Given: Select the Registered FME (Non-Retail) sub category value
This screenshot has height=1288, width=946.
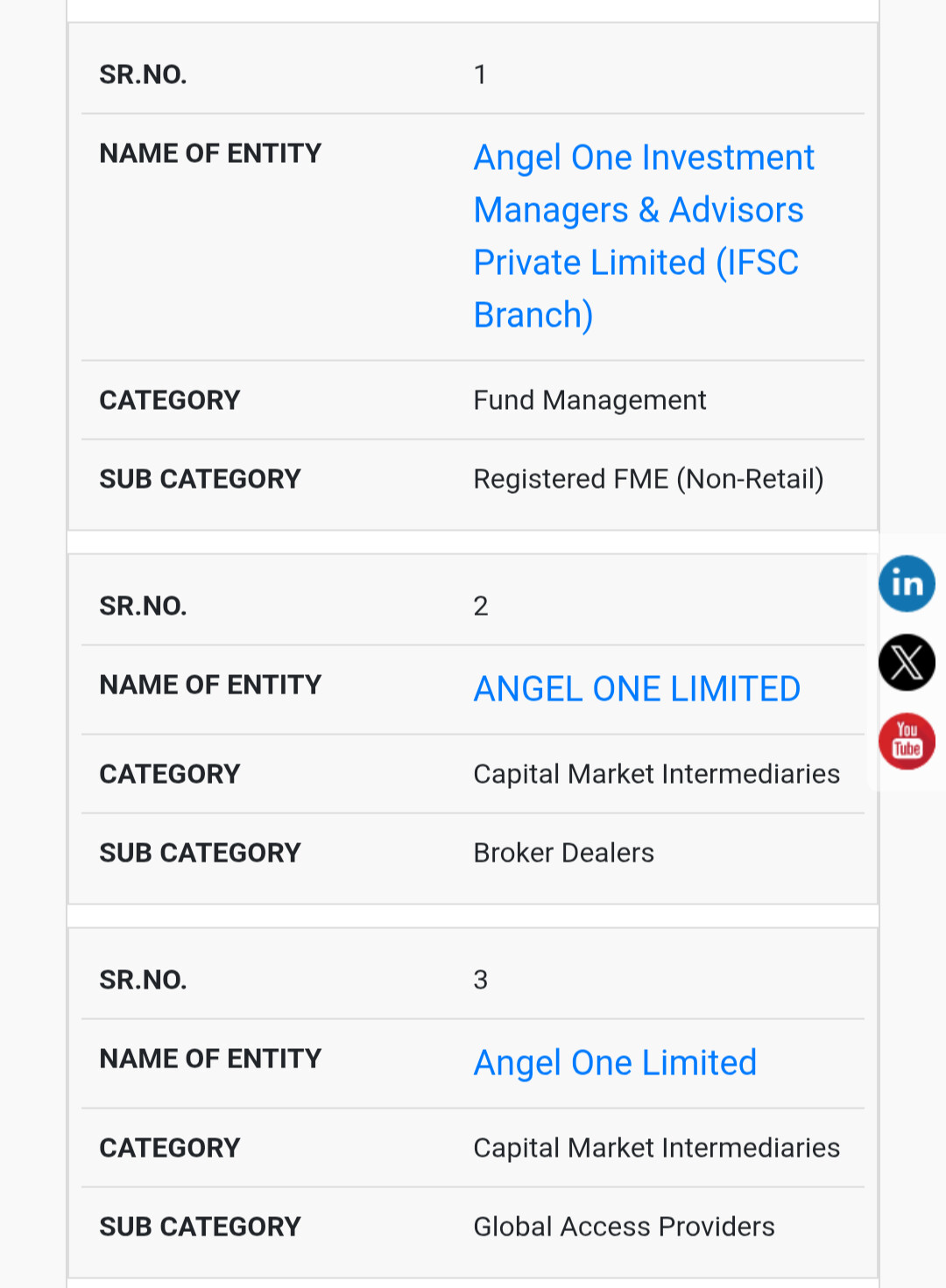Looking at the screenshot, I should pyautogui.click(x=648, y=479).
